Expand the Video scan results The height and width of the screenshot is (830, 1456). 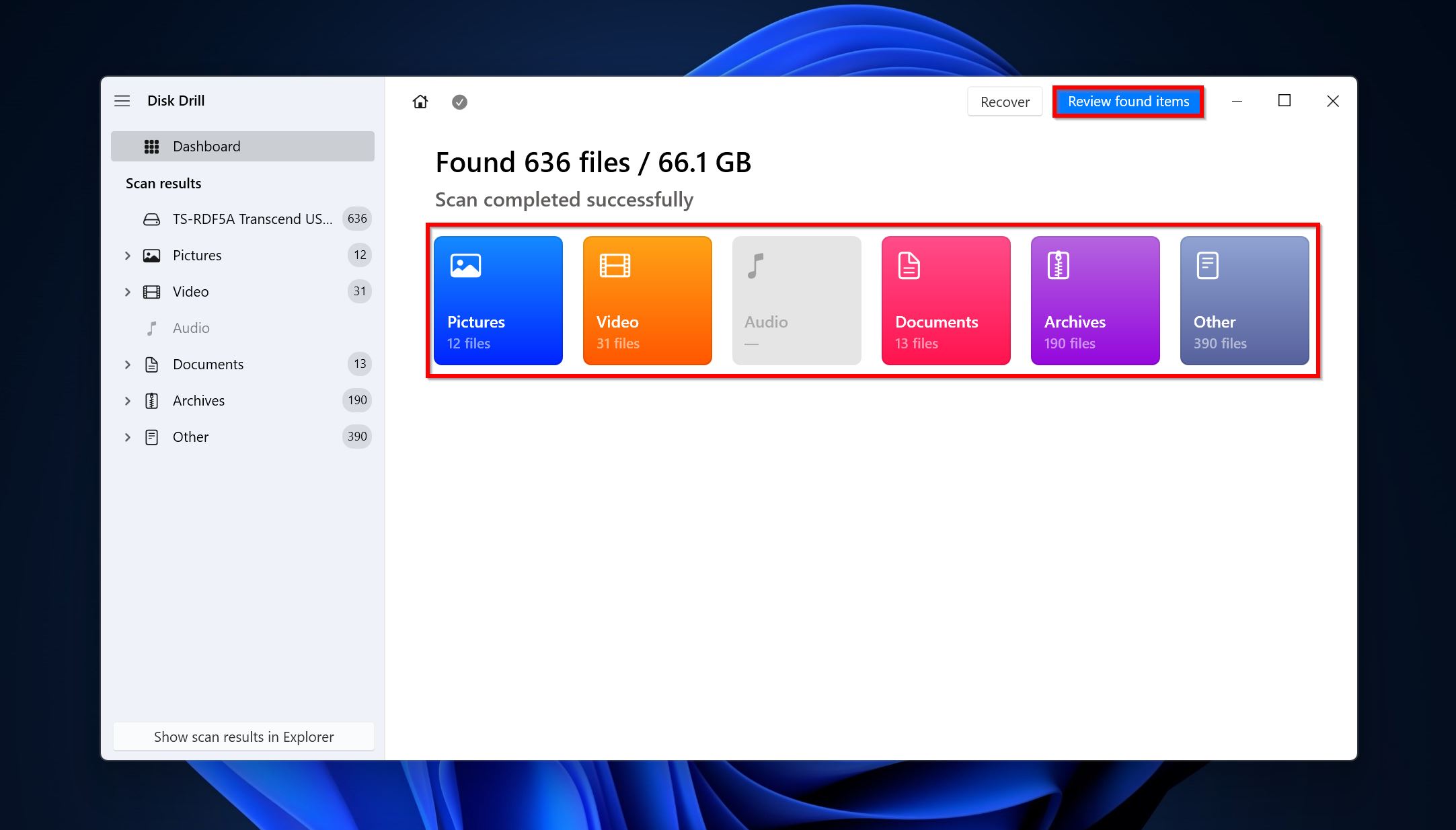coord(127,291)
